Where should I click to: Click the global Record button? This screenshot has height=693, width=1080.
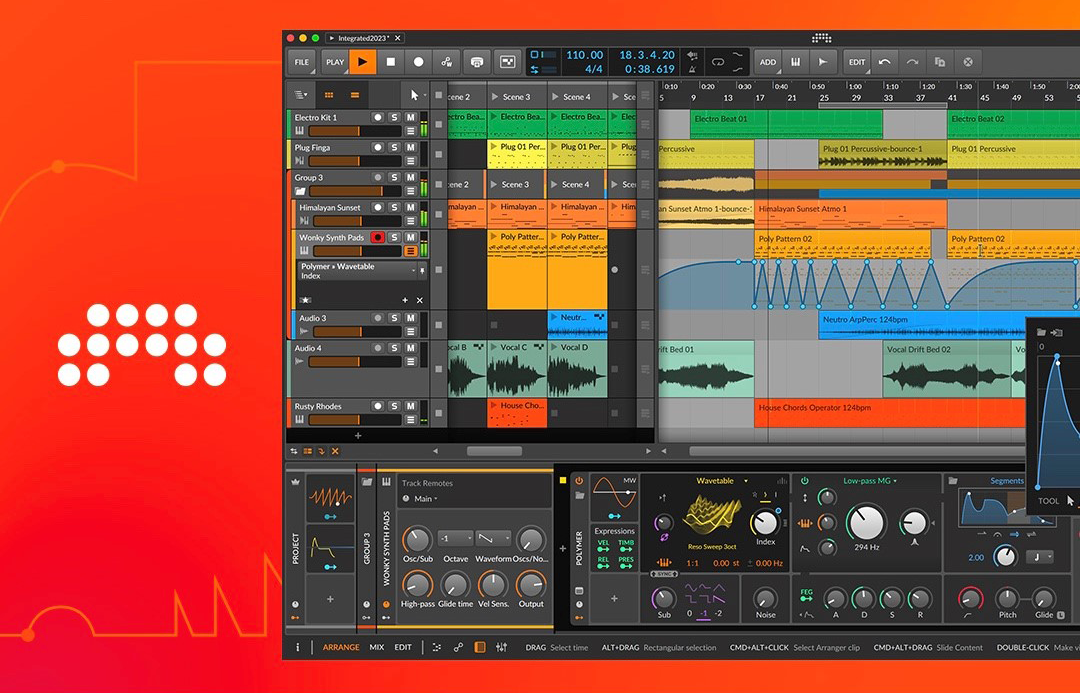coord(418,62)
